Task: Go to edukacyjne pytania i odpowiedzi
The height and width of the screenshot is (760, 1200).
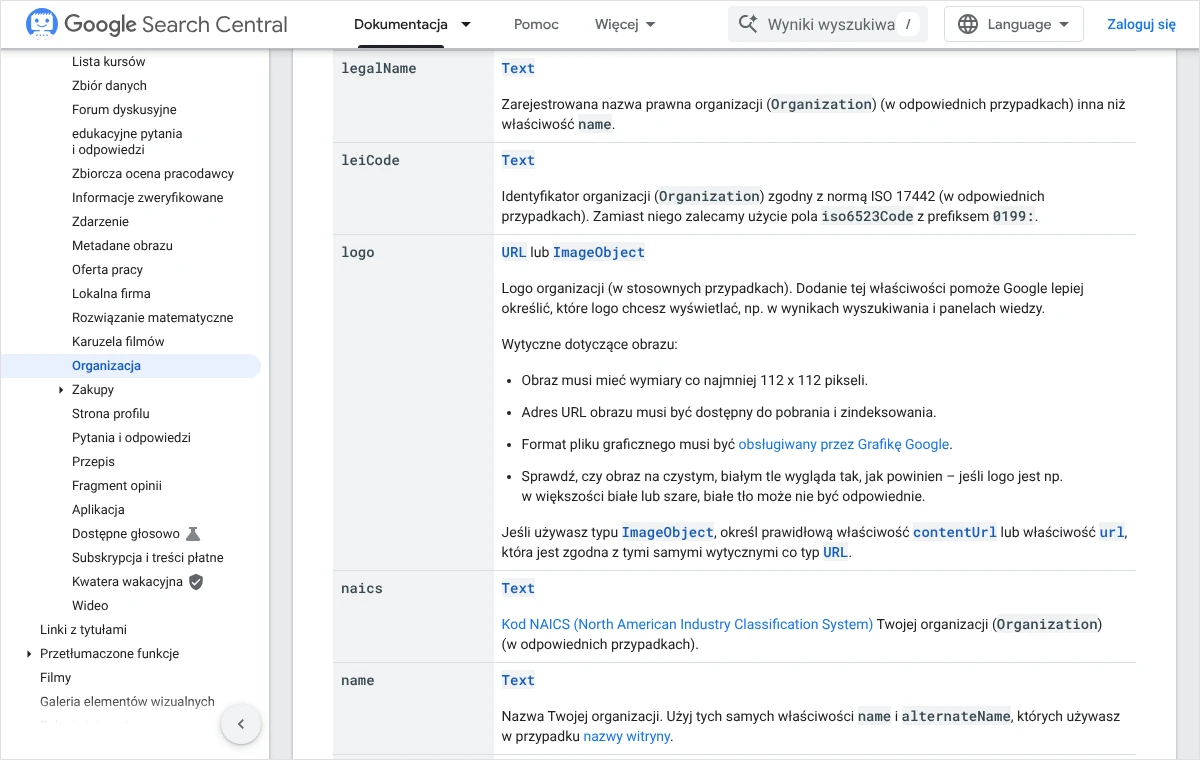Action: click(127, 141)
